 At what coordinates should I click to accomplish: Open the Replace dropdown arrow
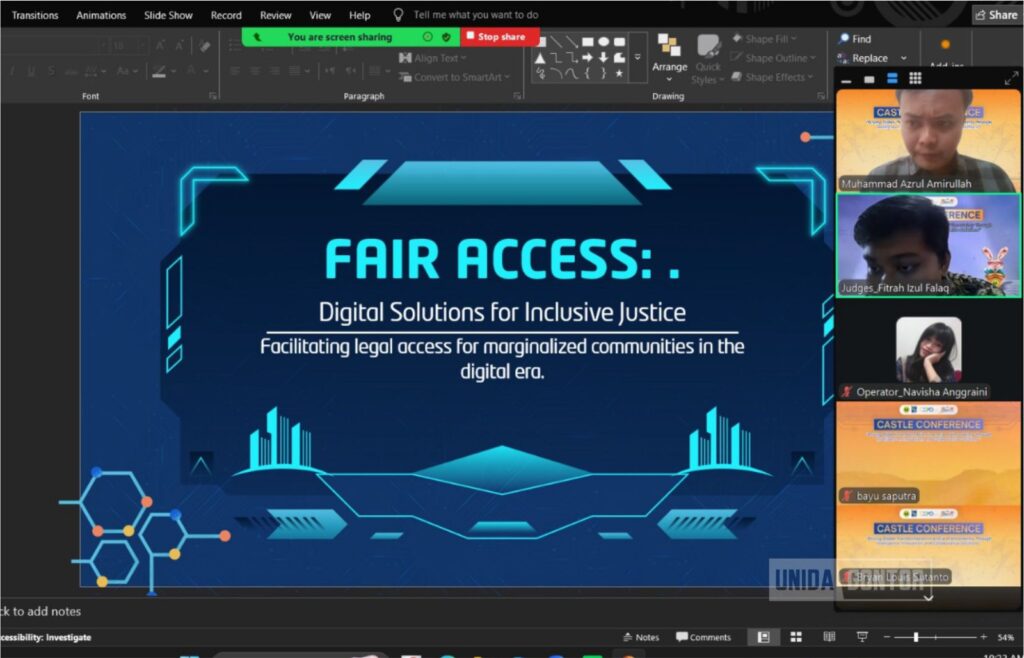coord(903,58)
